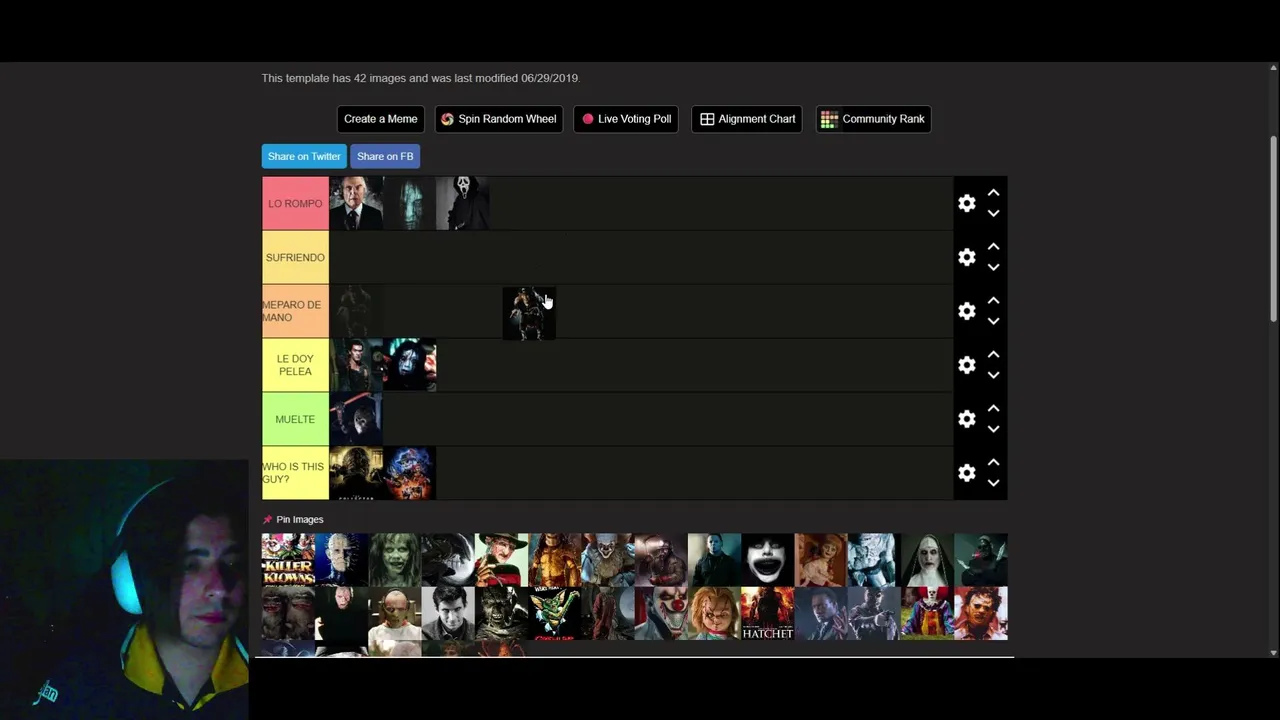Move SUFRIENDO tier down with arrow
This screenshot has height=720, width=1280.
click(993, 267)
